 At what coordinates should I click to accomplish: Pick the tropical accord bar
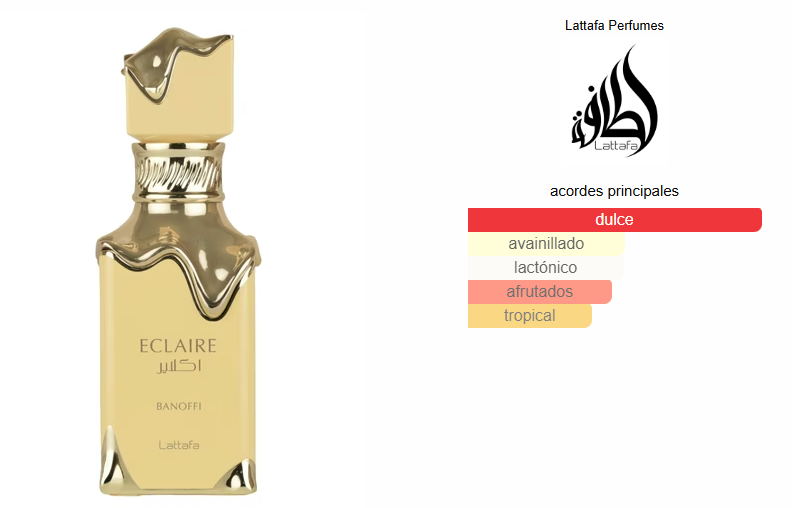[x=529, y=316]
